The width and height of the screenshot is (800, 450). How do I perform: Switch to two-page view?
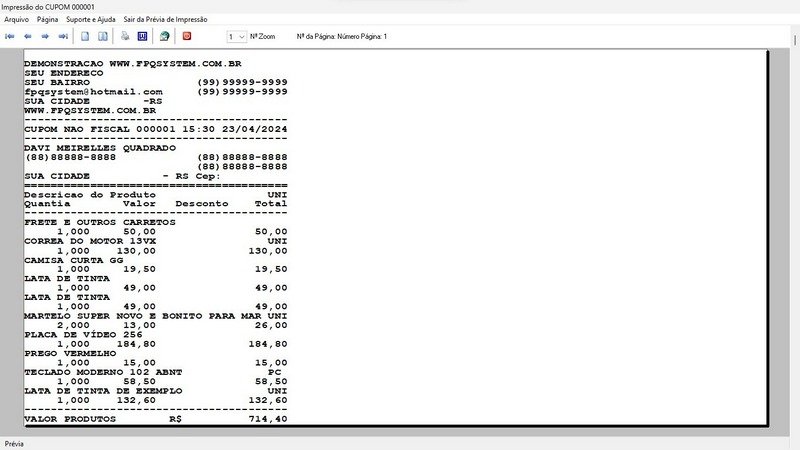tap(102, 36)
